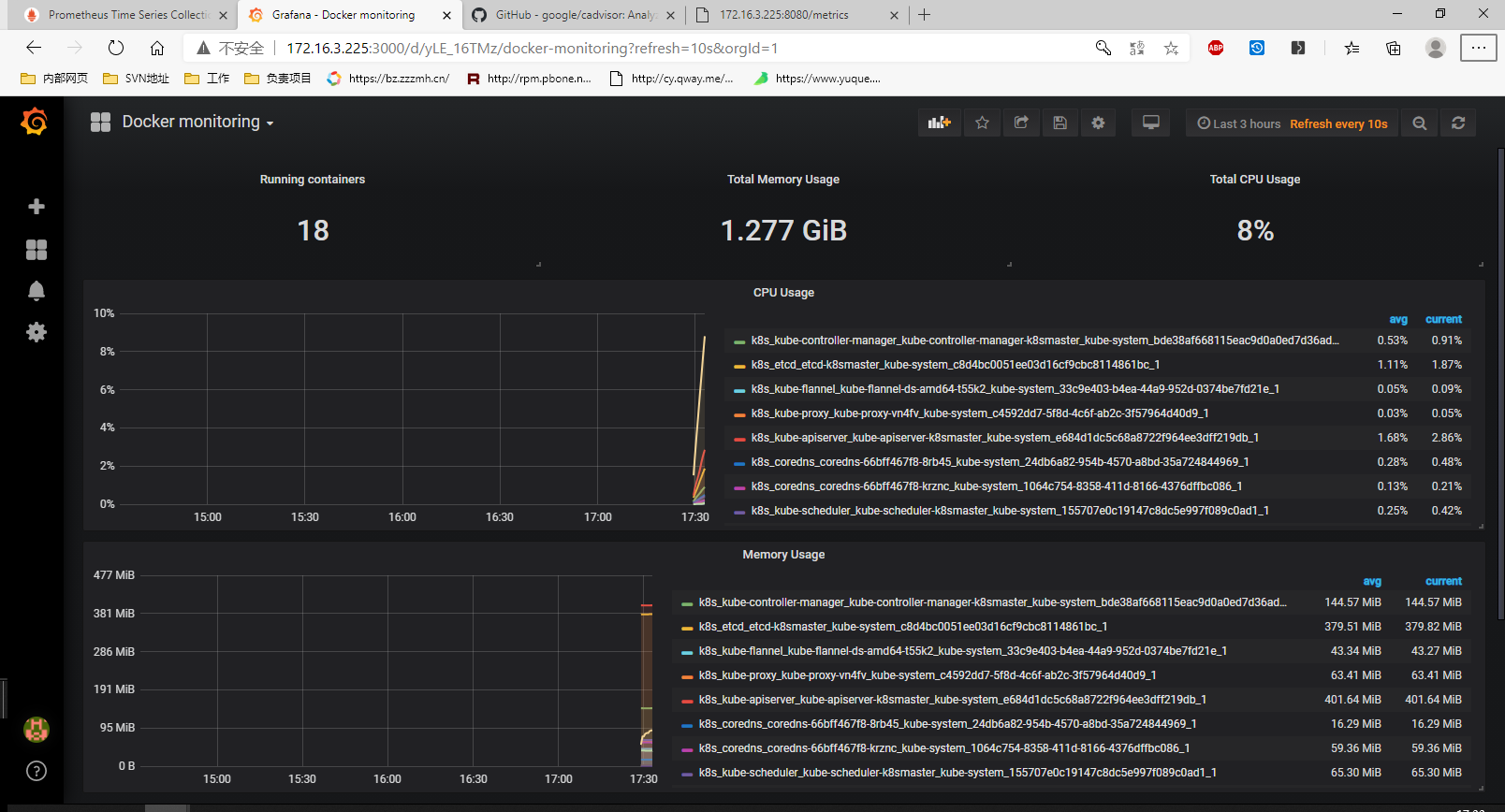1505x812 pixels.
Task: Open the Grafana home logo
Action: point(35,122)
